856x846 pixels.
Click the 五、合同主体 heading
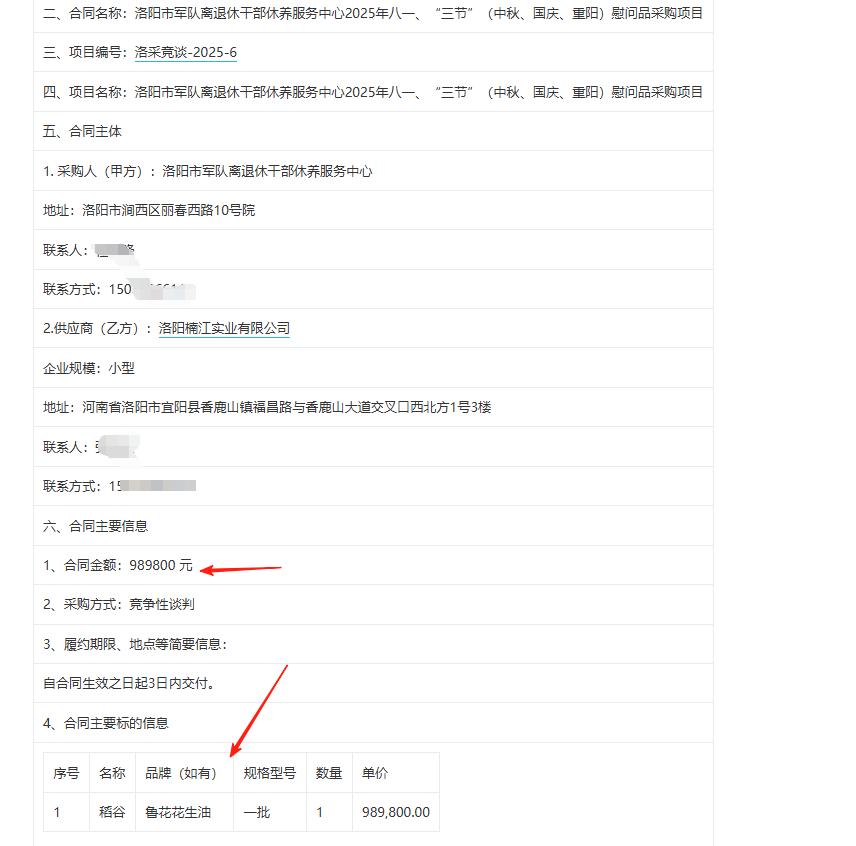82,131
